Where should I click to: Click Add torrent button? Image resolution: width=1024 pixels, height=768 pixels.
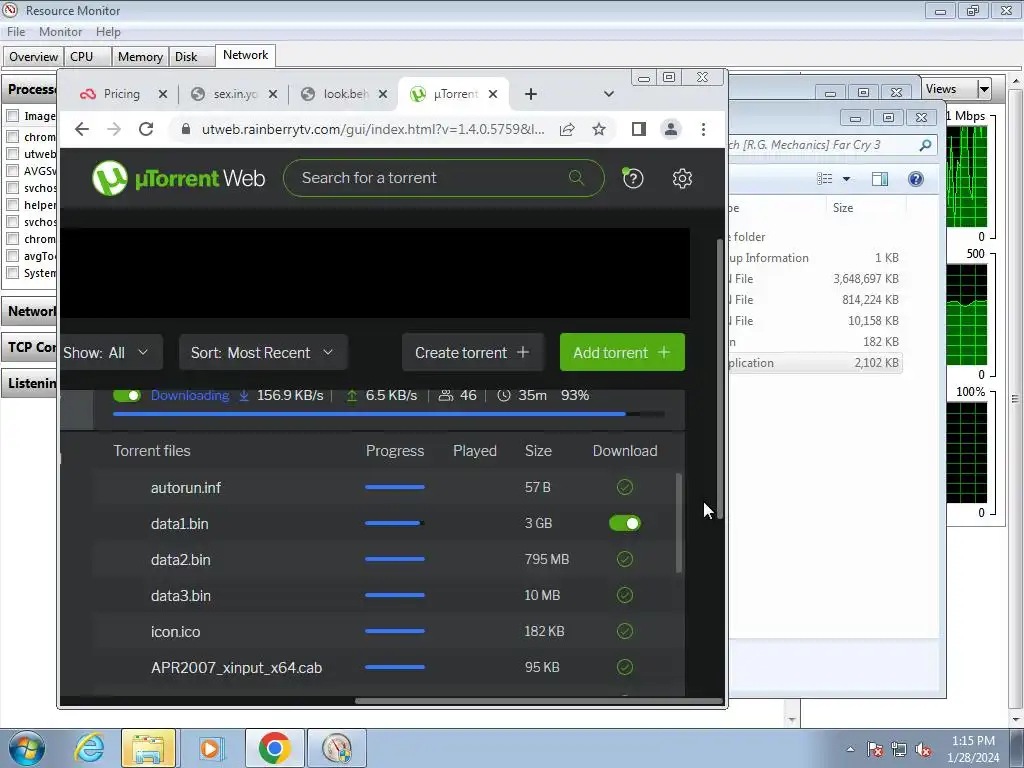click(622, 353)
